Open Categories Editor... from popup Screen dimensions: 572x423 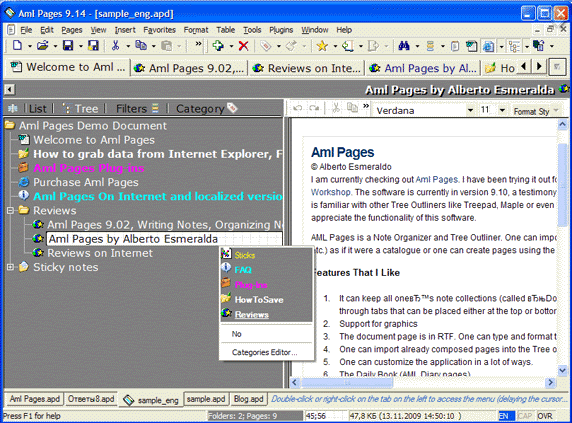pos(266,352)
